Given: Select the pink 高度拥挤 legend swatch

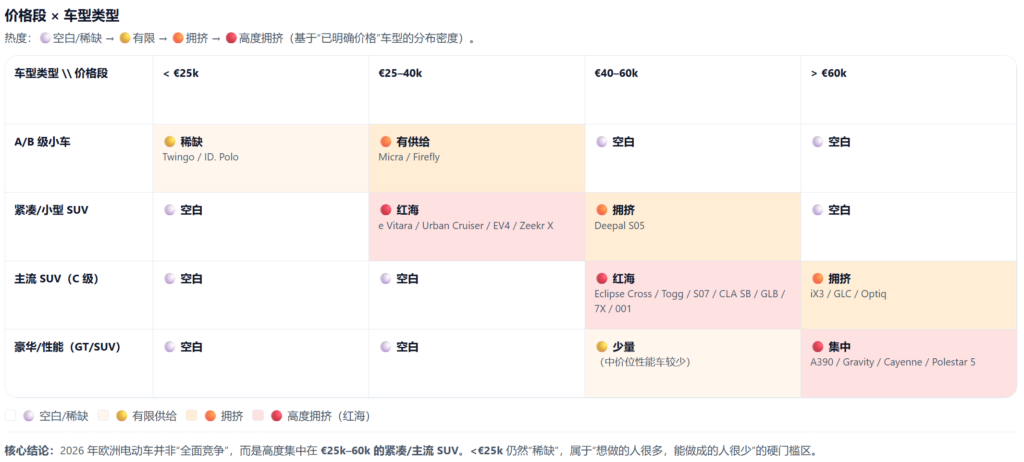Looking at the screenshot, I should (258, 415).
